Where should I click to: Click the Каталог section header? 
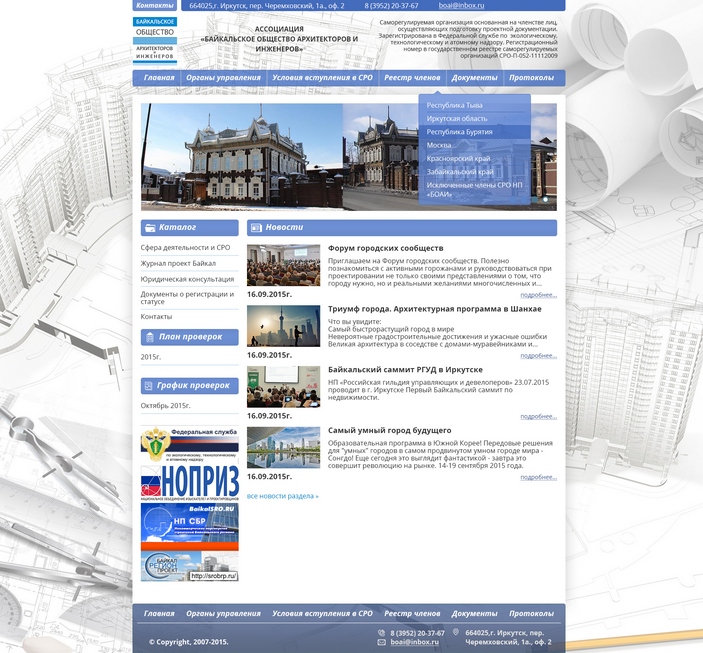190,228
